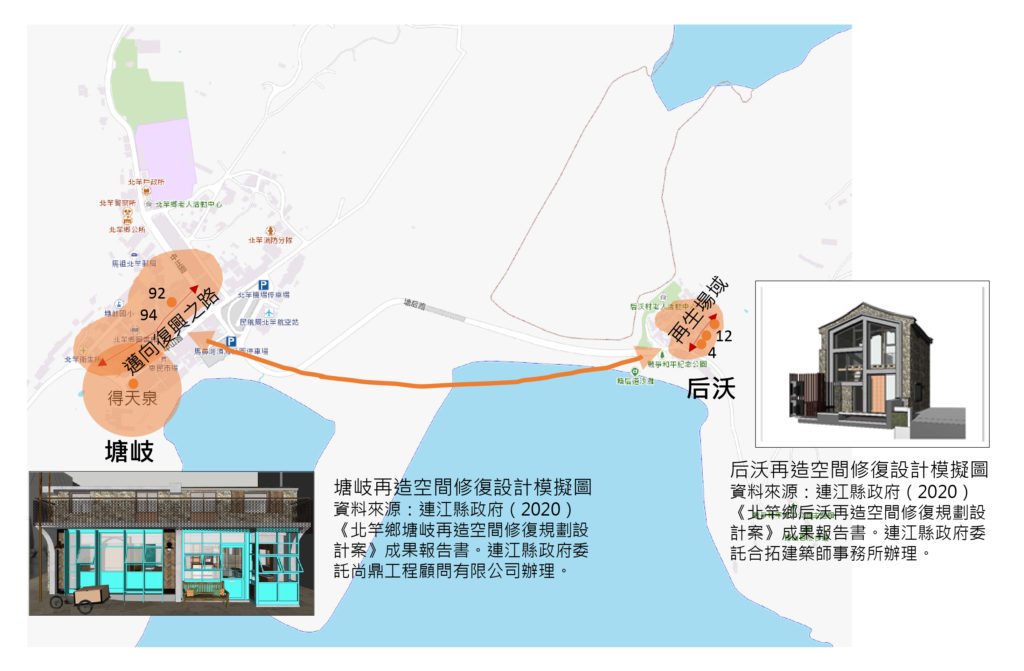The image size is (1024, 671).
Task: Open the 后沃 stone house rendering image
Action: [x=872, y=364]
